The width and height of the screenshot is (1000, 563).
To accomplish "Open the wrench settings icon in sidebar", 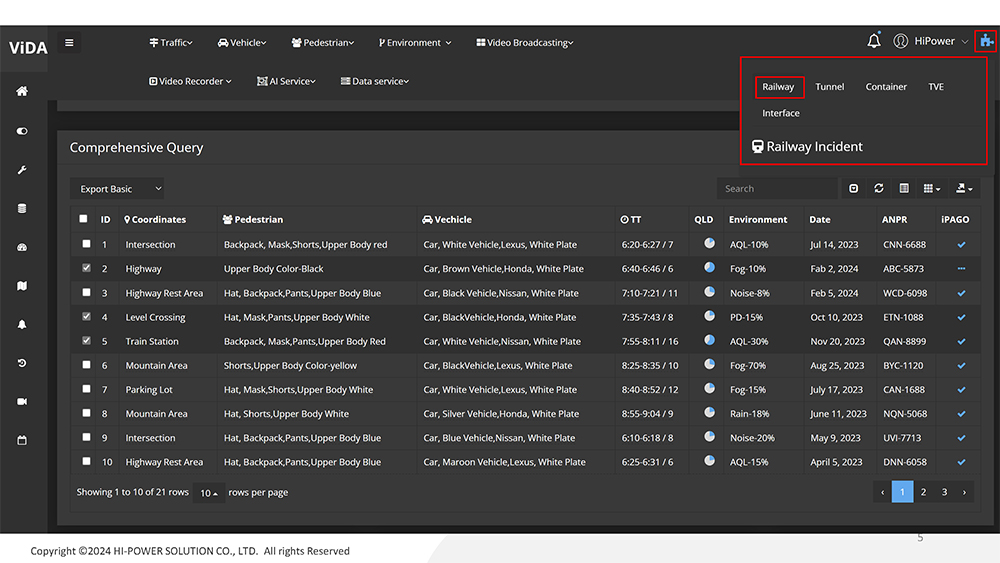I will [22, 170].
